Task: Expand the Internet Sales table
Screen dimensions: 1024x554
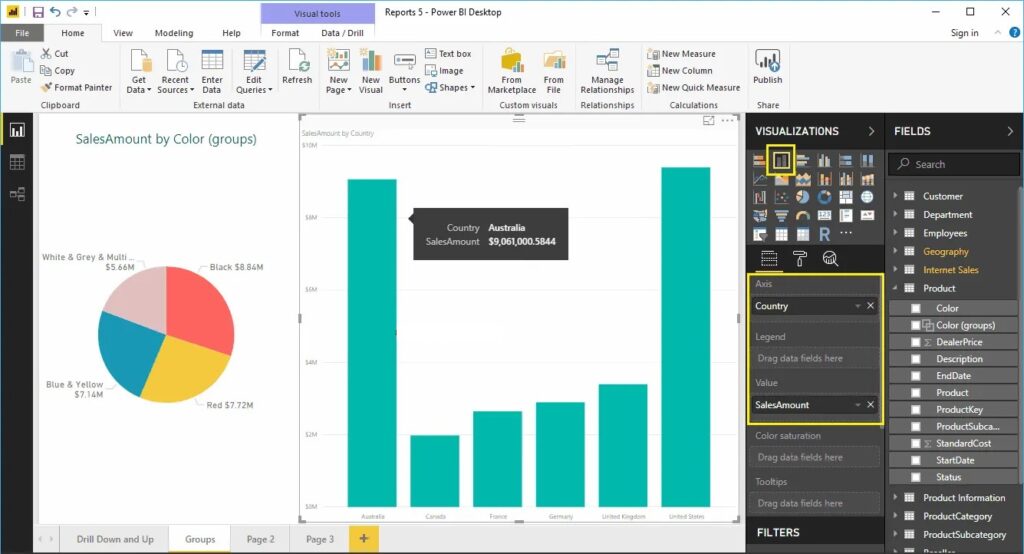Action: coord(895,269)
